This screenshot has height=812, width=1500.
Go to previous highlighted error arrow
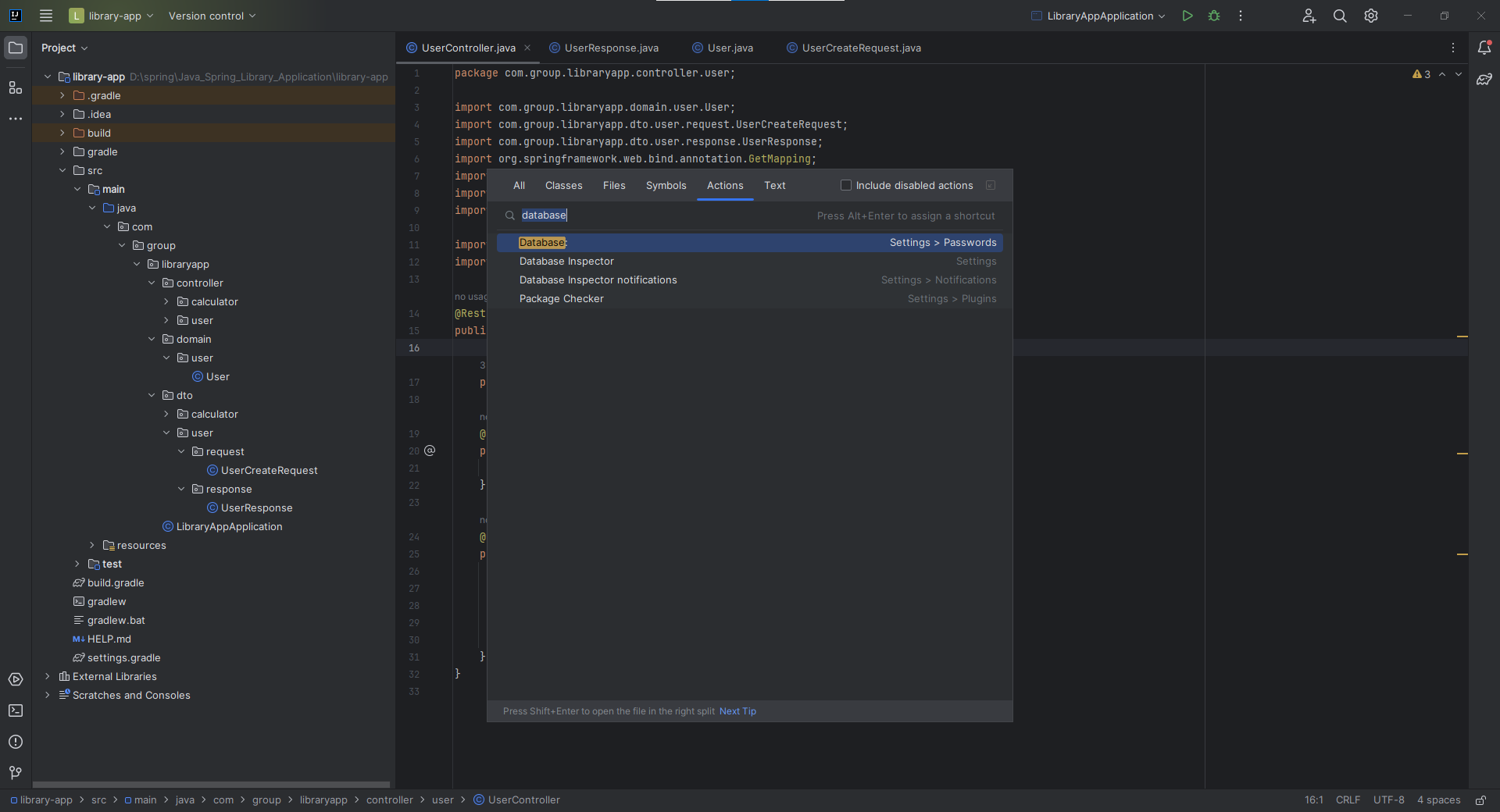click(1442, 74)
